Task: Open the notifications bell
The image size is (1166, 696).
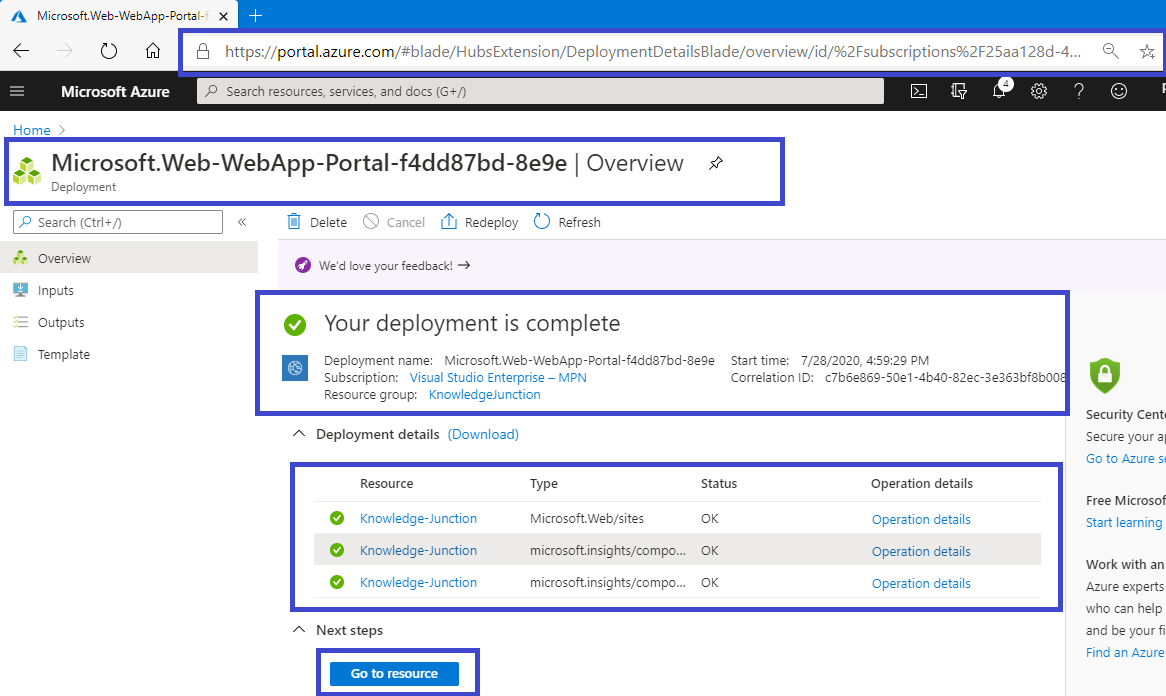Action: click(x=999, y=91)
